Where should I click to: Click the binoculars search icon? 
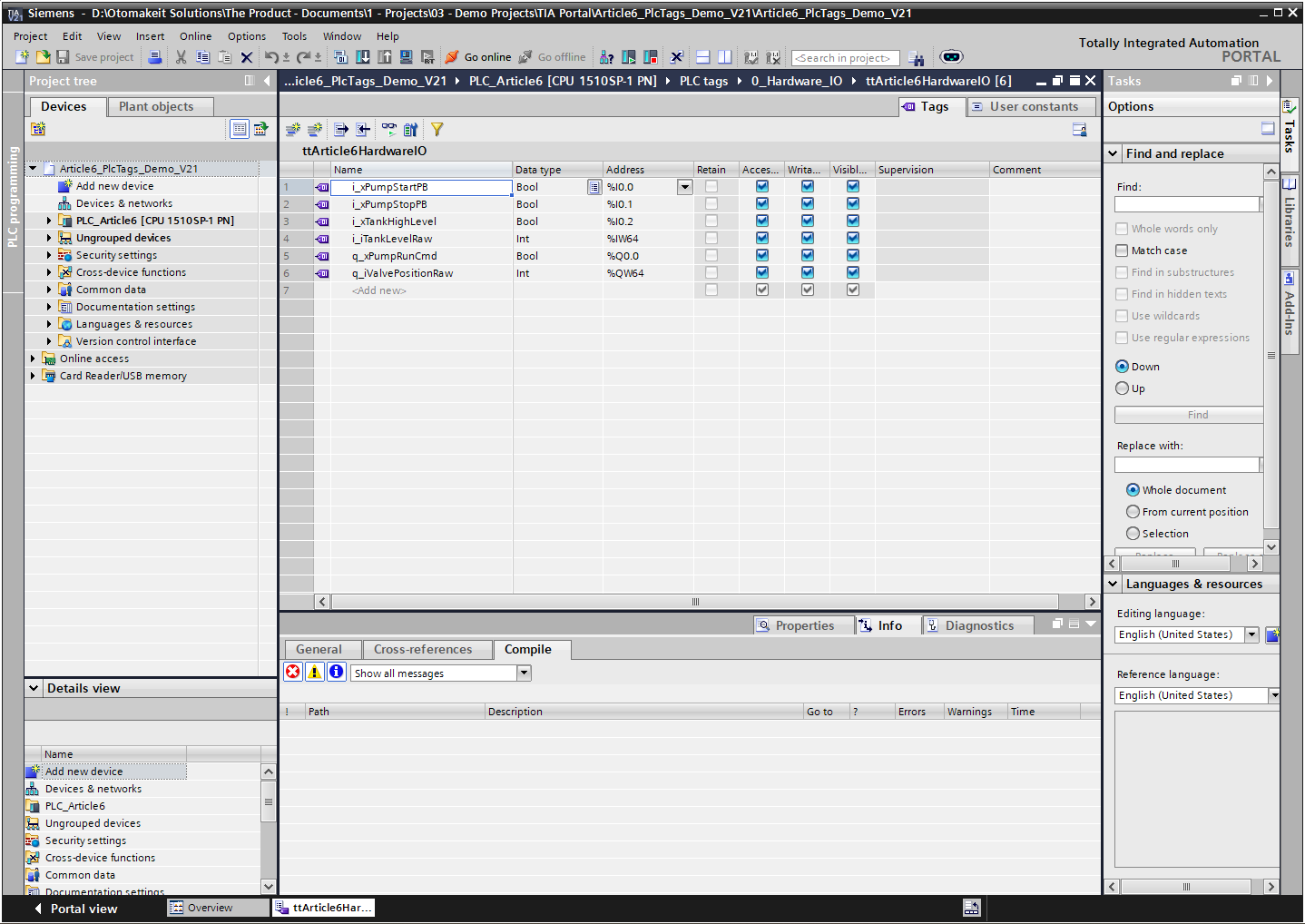917,58
